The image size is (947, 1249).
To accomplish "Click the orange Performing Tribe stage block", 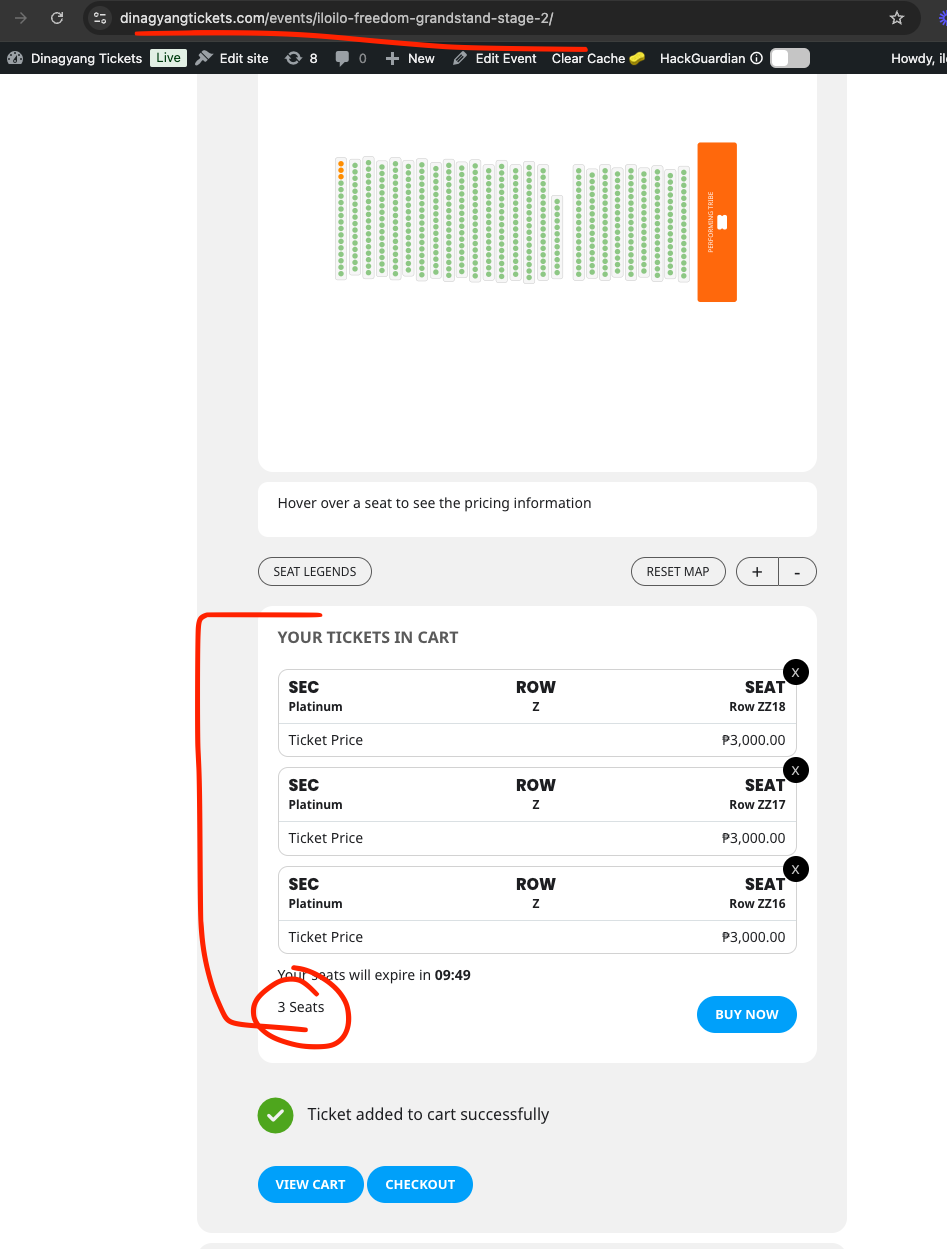I will coord(717,222).
